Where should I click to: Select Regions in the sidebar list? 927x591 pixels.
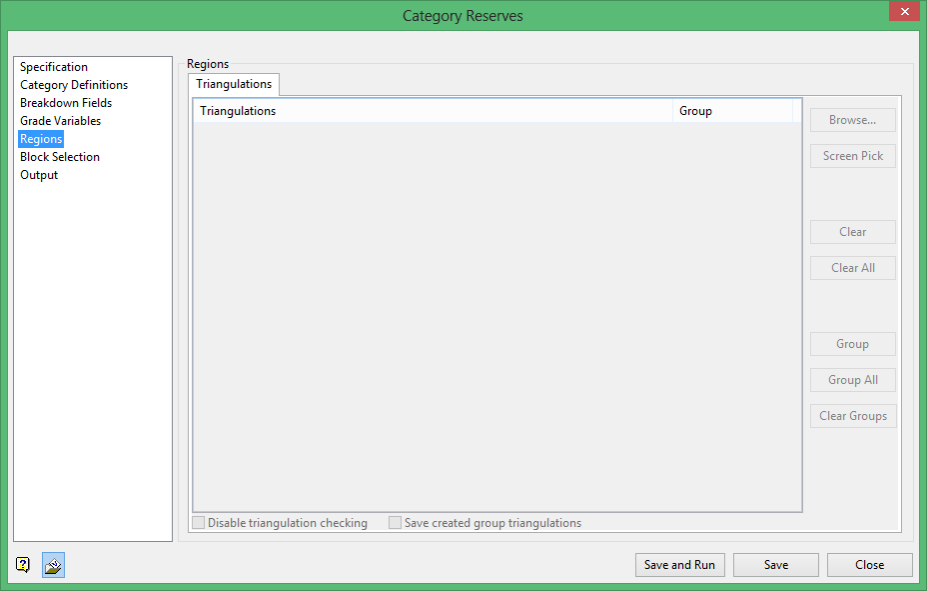pyautogui.click(x=41, y=139)
